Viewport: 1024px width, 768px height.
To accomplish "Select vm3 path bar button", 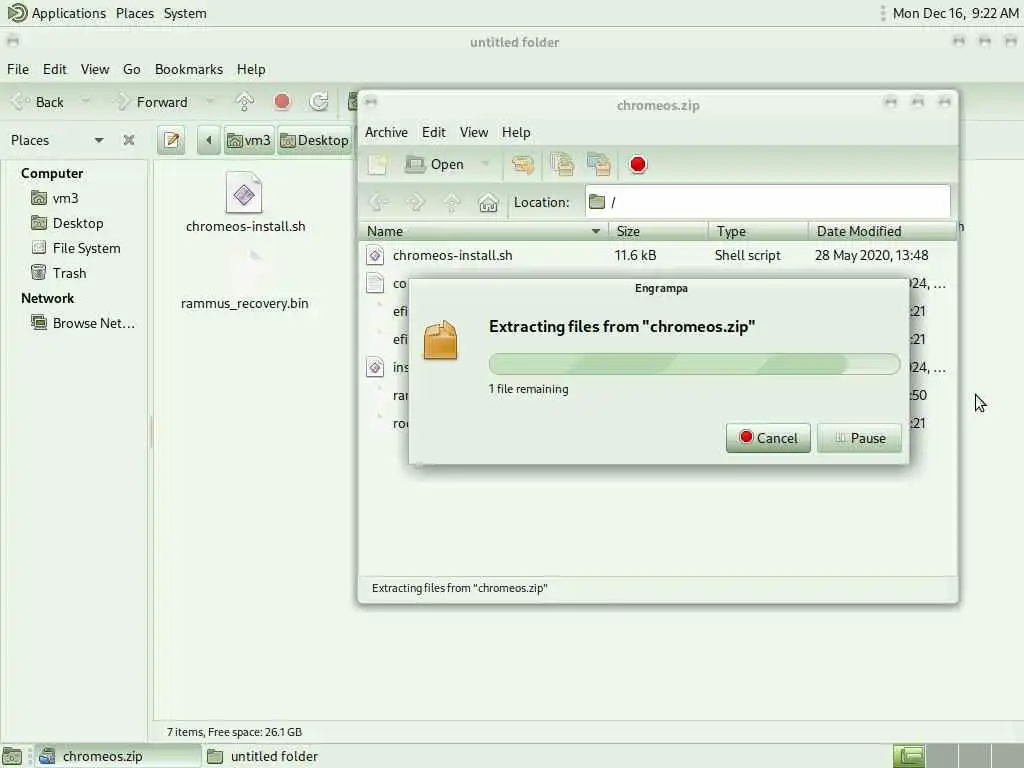I will tap(249, 140).
